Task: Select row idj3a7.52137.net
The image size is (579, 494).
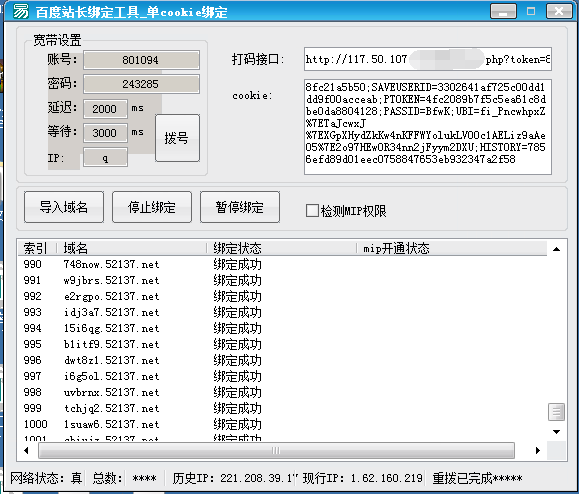Action: [282, 312]
